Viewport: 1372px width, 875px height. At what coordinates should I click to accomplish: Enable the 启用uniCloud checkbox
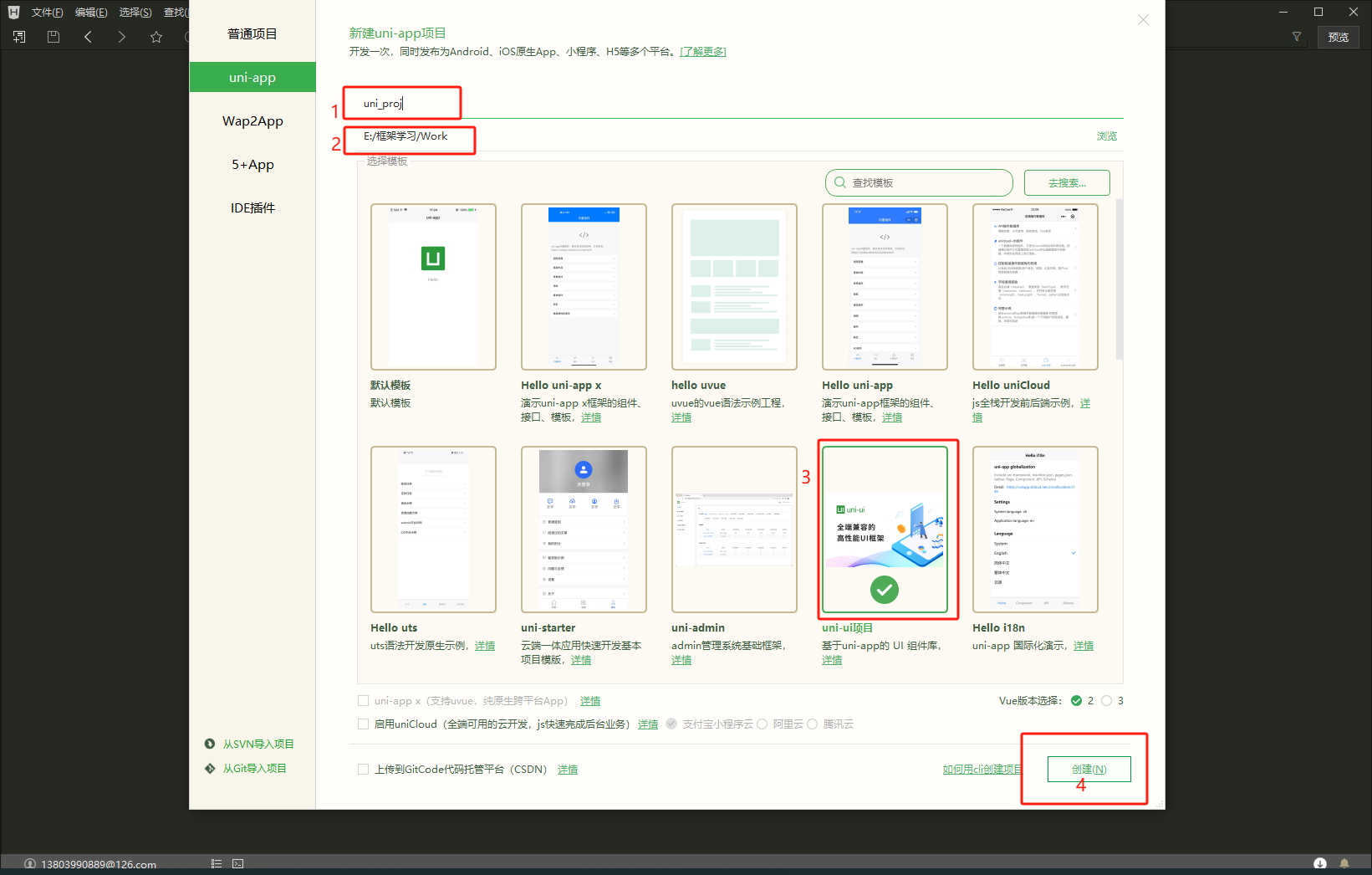click(363, 724)
